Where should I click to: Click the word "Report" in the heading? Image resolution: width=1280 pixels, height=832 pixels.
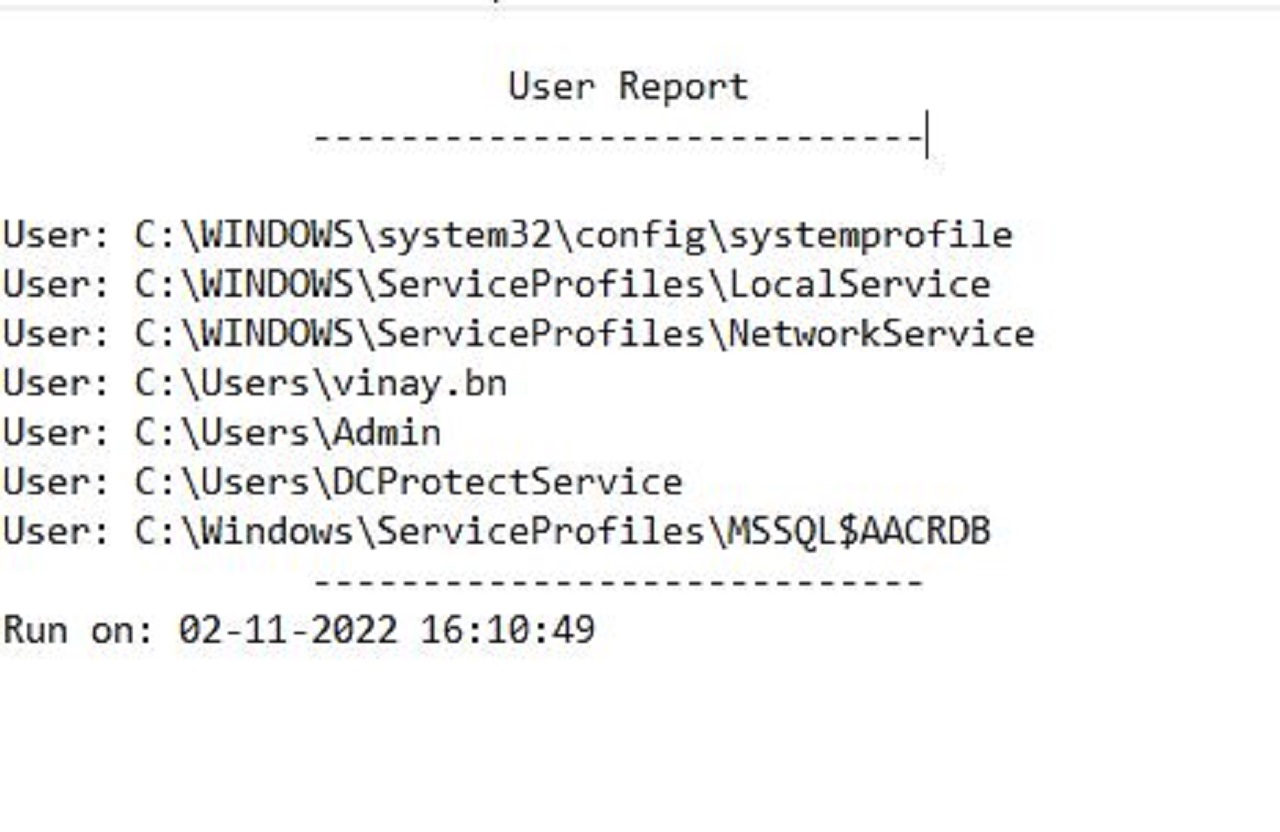click(683, 87)
